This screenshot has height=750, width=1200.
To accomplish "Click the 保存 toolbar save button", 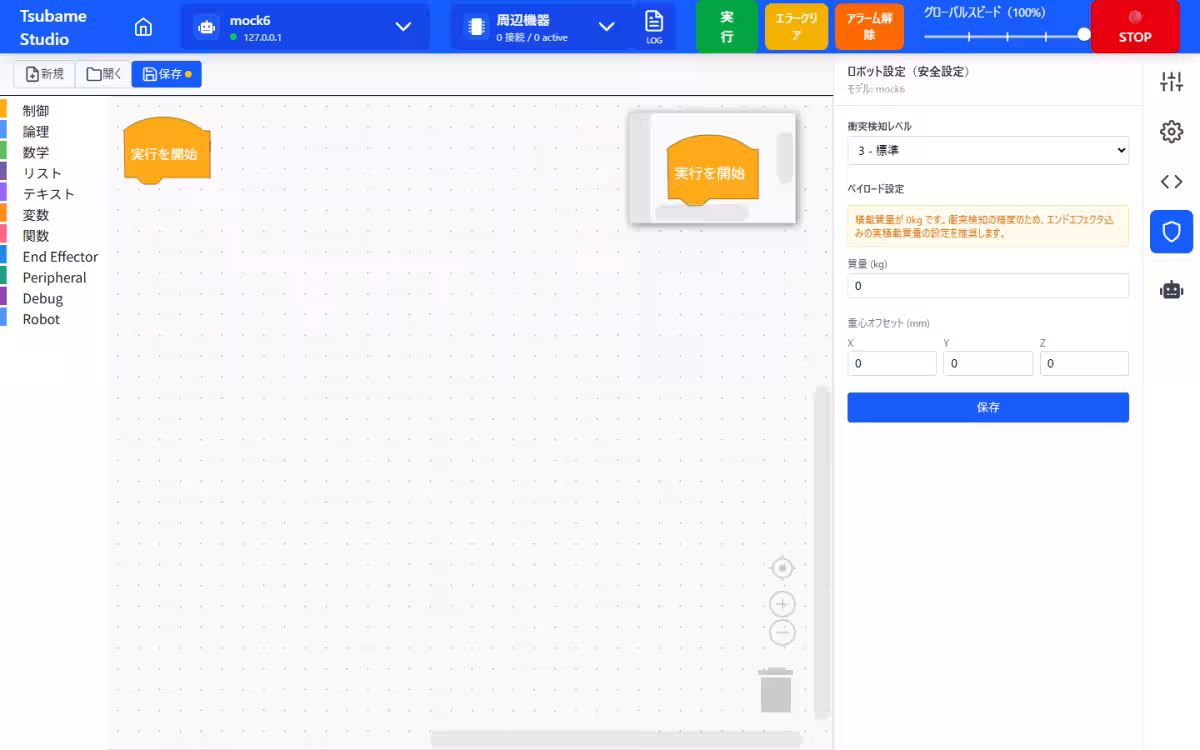I will [166, 74].
